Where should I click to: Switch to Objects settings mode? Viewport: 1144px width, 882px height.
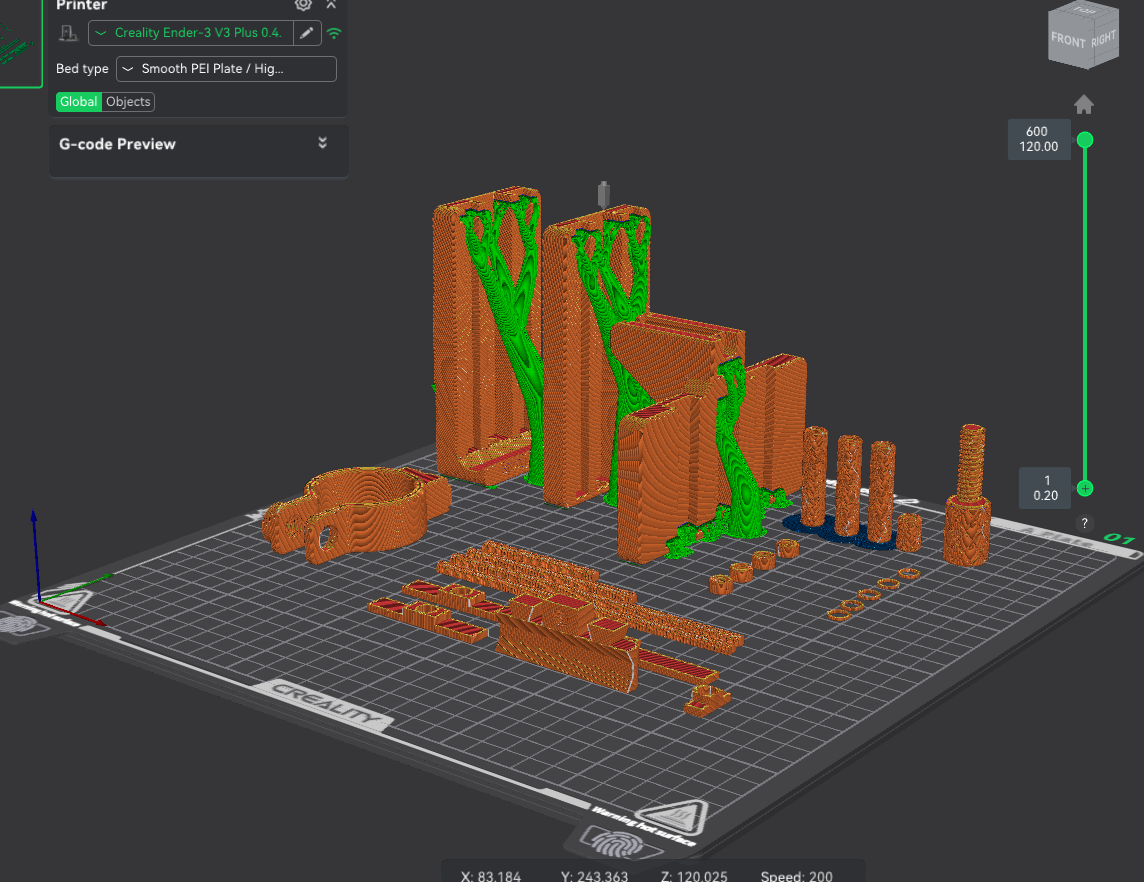point(128,101)
